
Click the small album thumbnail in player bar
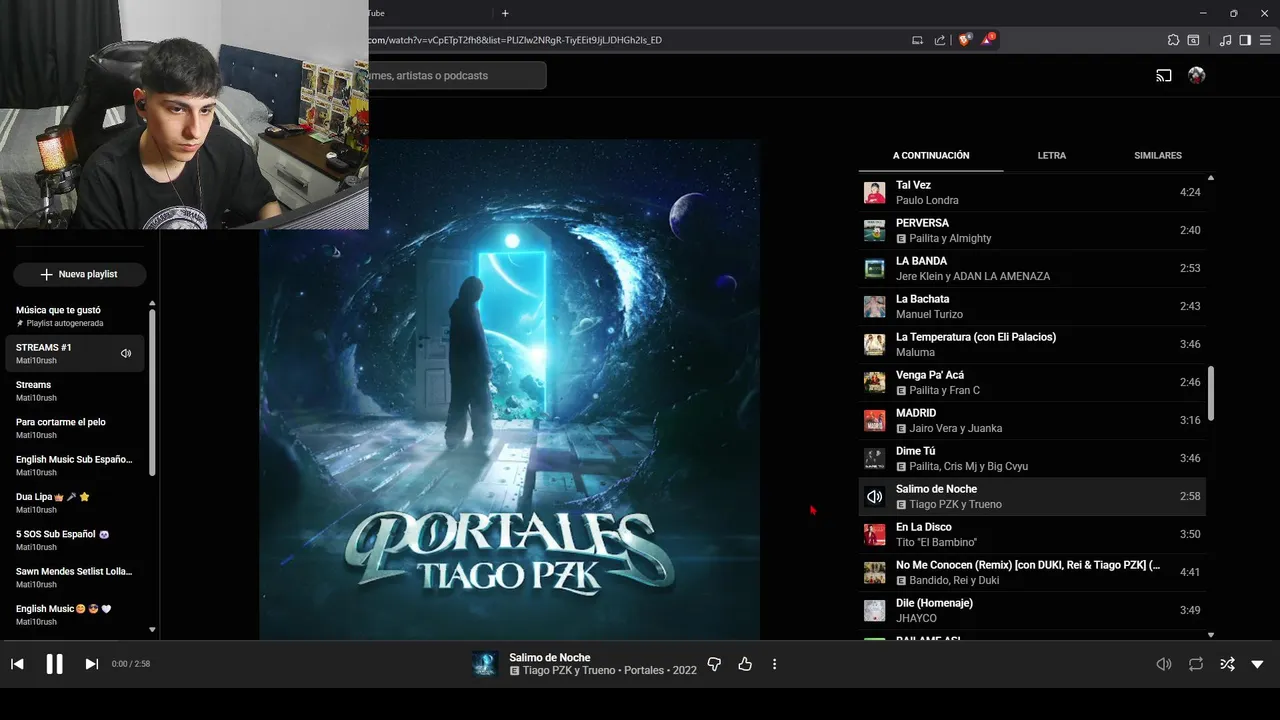(x=485, y=664)
